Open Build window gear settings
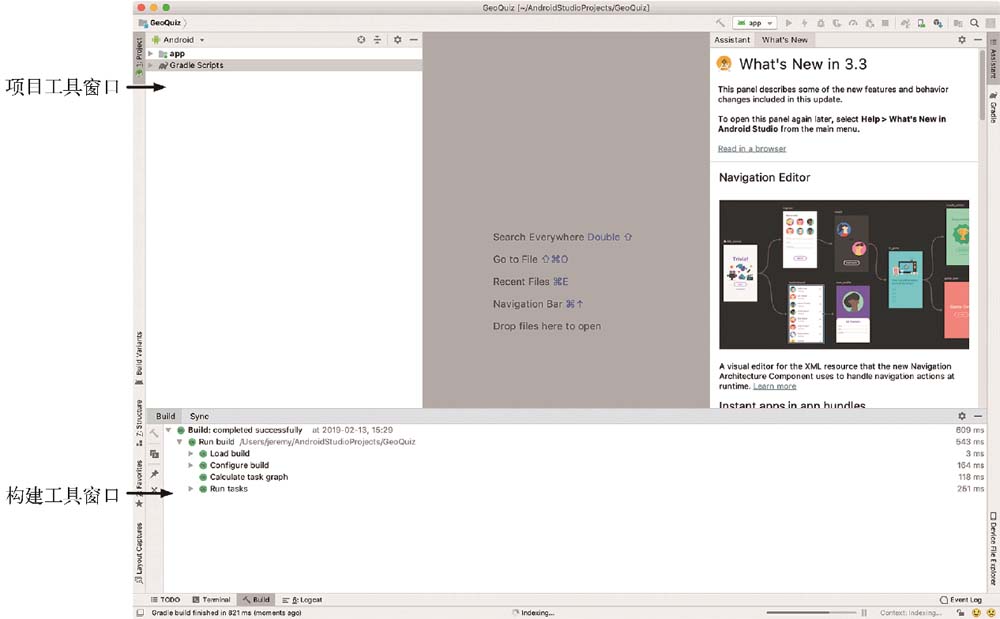The width and height of the screenshot is (1000, 619). pos(962,416)
